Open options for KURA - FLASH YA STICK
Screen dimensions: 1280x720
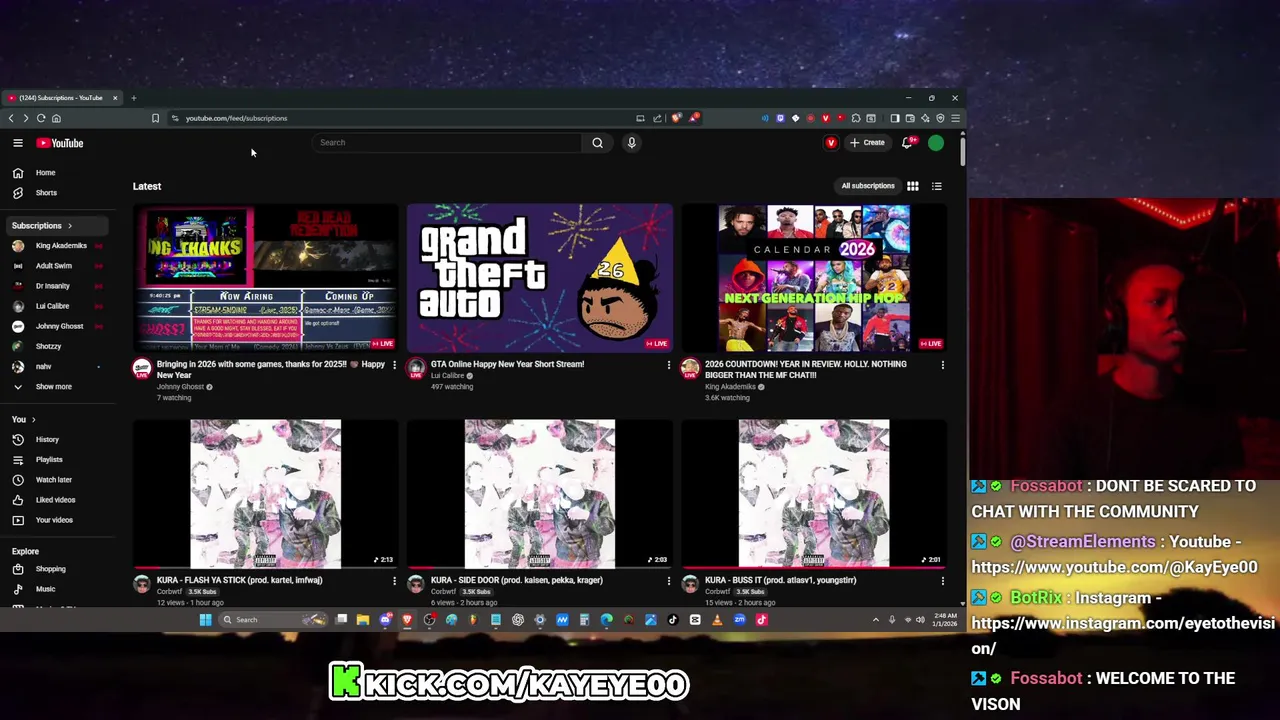(x=394, y=581)
